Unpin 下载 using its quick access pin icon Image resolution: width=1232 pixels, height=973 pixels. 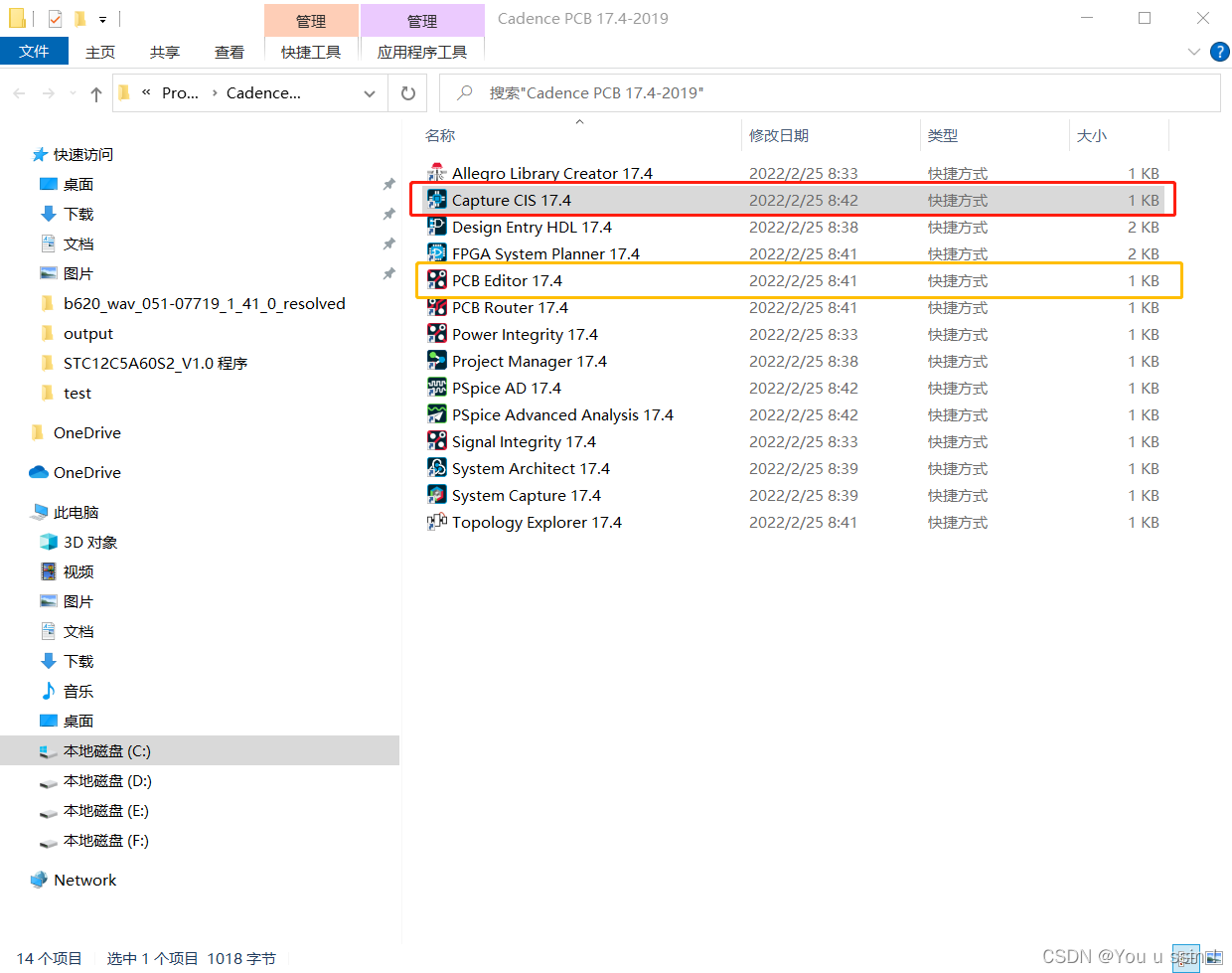point(388,215)
